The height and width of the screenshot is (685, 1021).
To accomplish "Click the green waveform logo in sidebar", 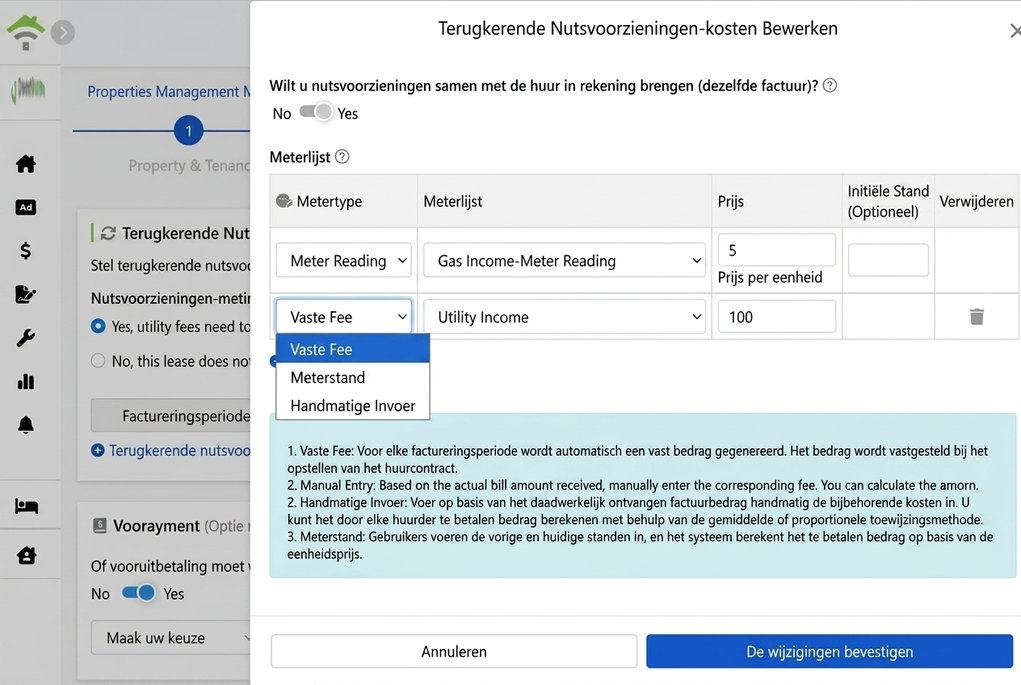I will [x=28, y=89].
